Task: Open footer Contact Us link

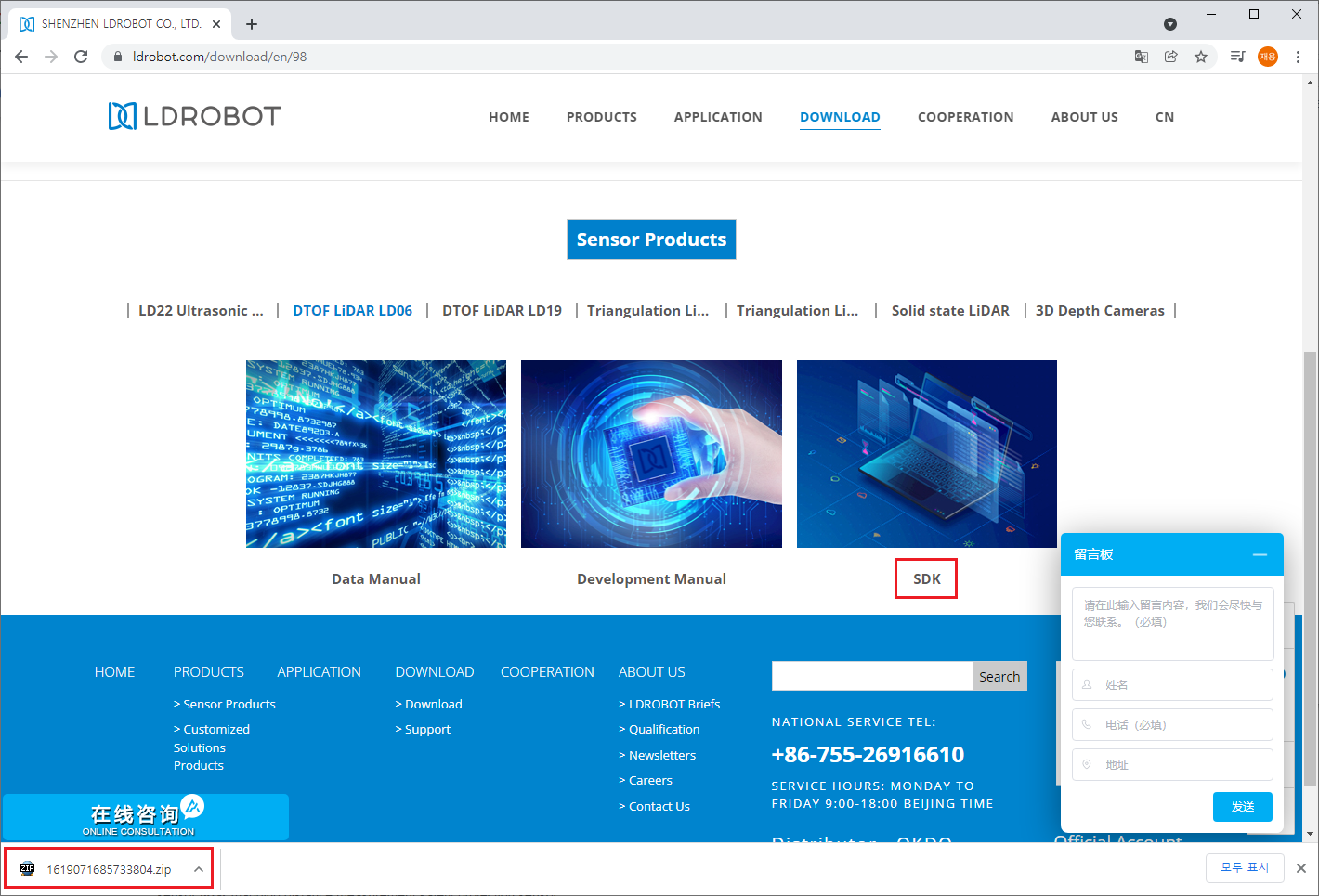Action: coord(655,807)
